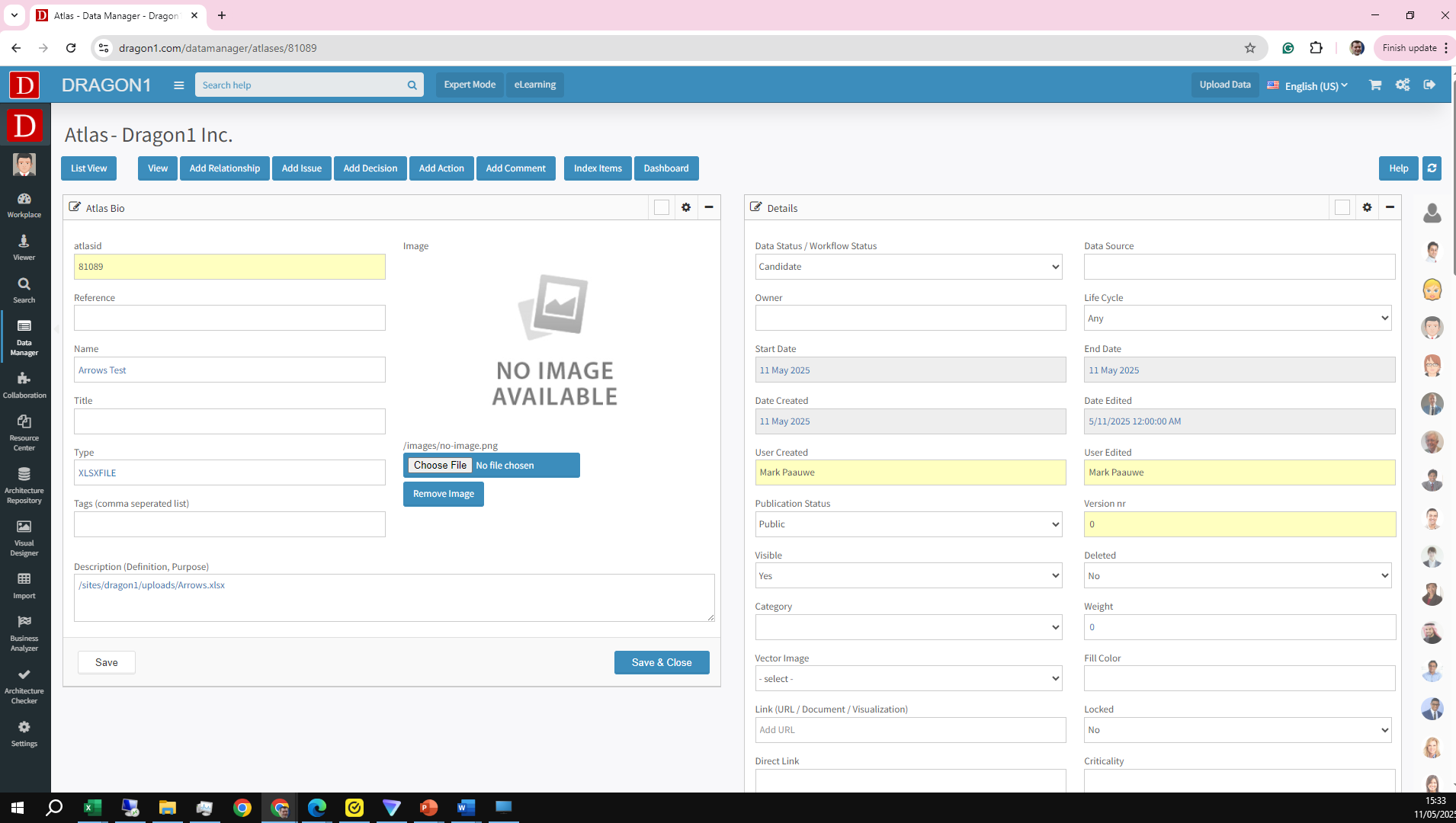Click the Choose File button
This screenshot has width=1456, height=823.
coord(440,465)
